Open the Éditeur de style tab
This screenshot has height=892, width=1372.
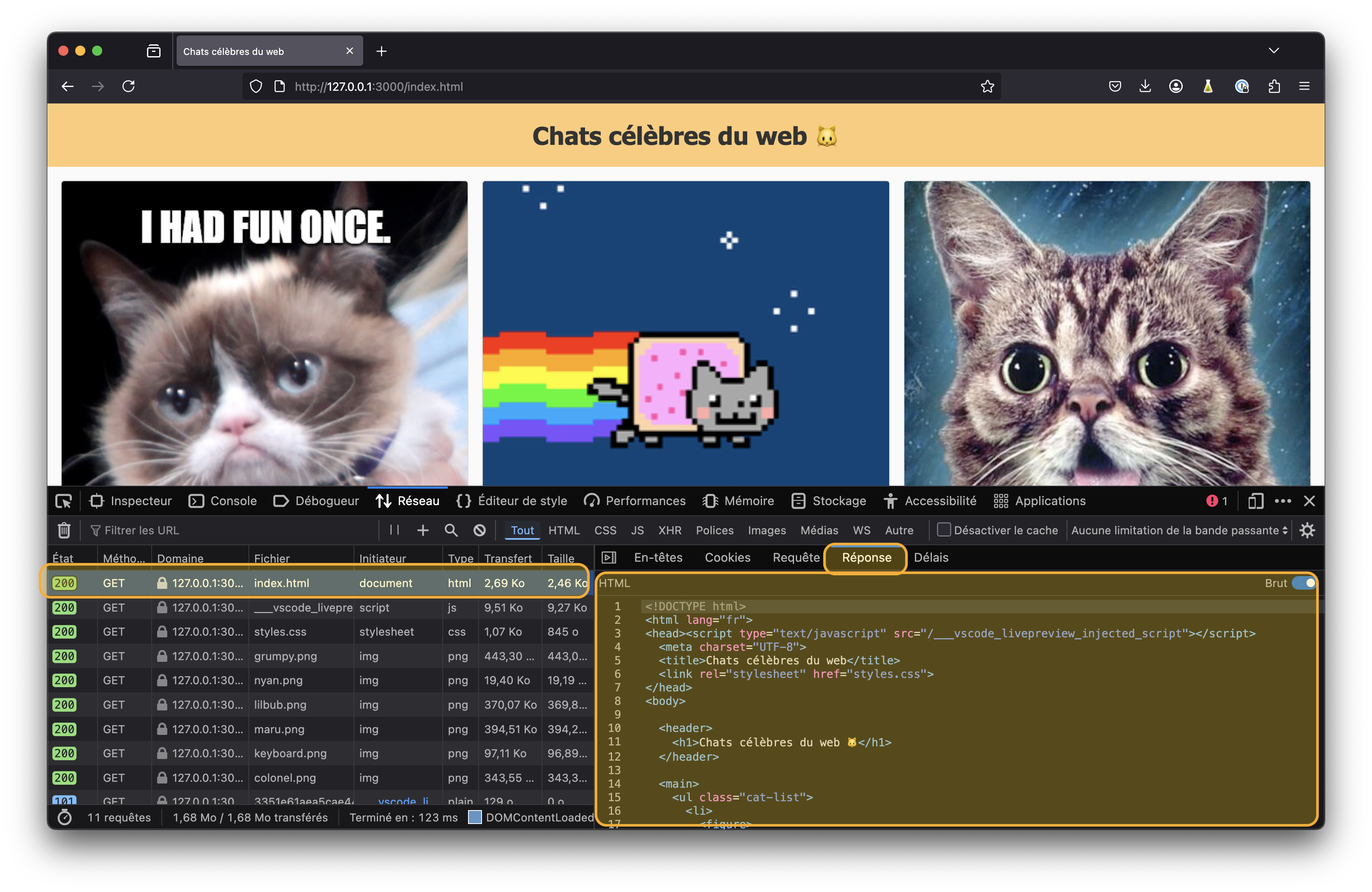click(x=511, y=501)
